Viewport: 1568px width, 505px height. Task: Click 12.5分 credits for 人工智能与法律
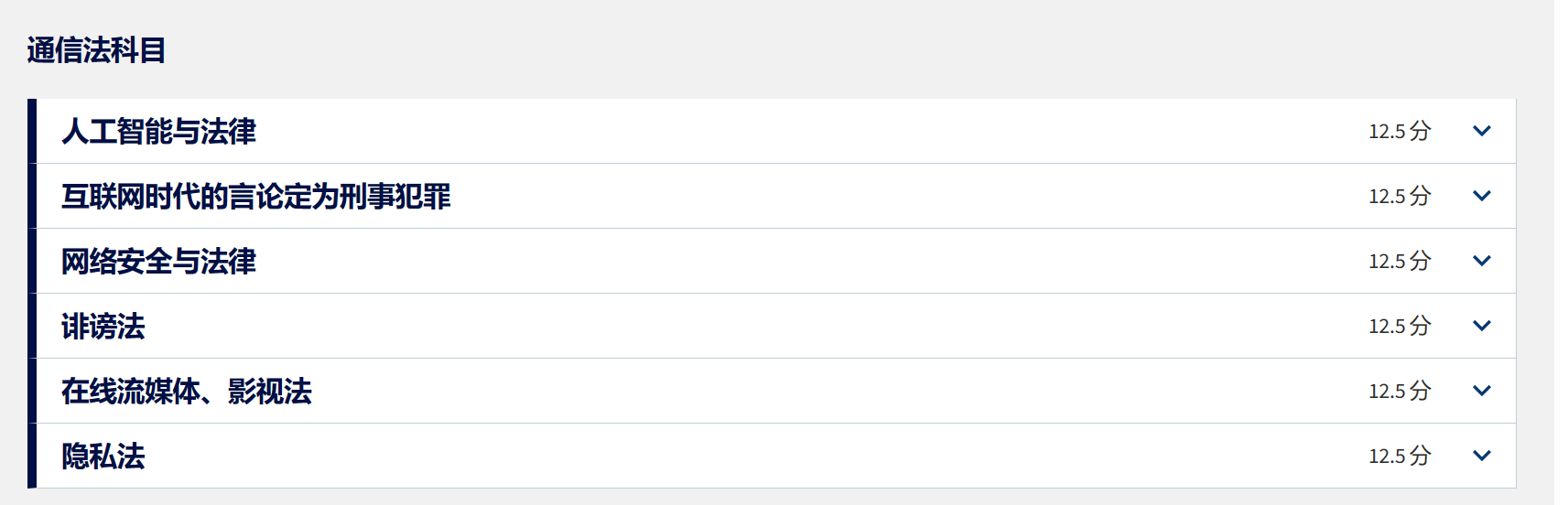1399,131
